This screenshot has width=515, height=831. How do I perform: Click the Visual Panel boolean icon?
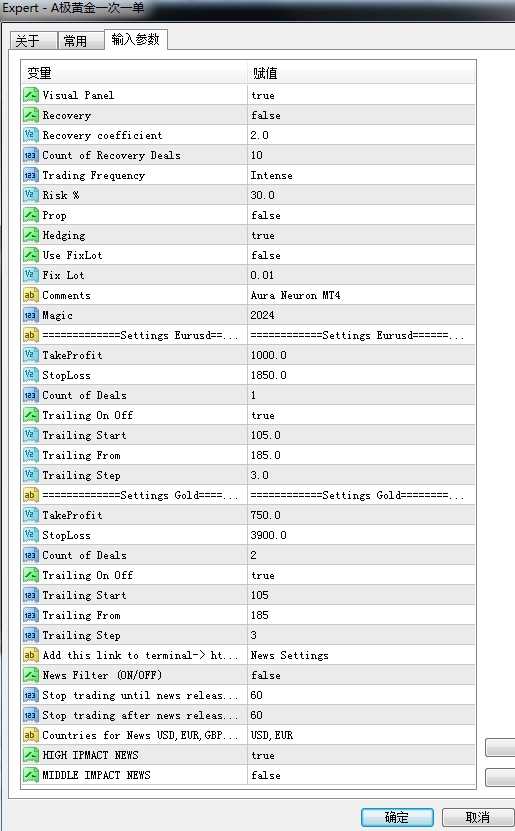(31, 95)
